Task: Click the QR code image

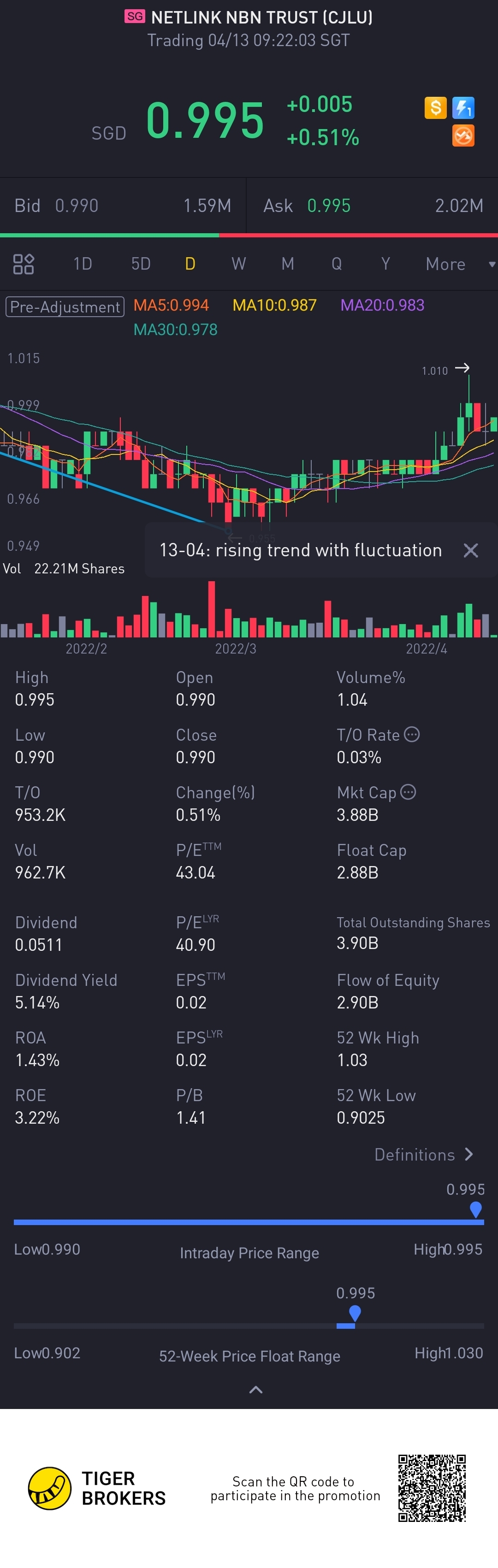Action: (x=432, y=1488)
